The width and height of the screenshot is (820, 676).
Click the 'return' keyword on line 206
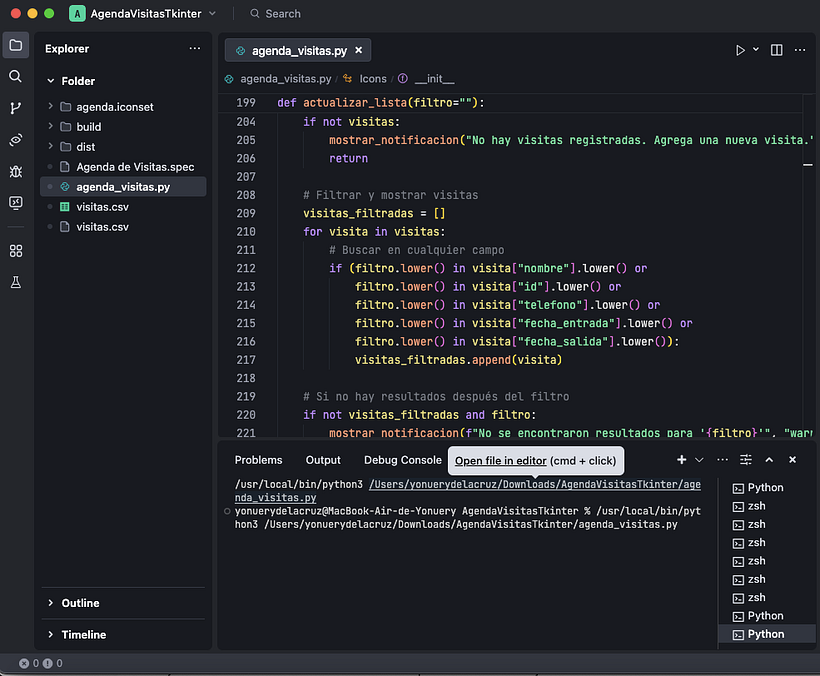(348, 158)
